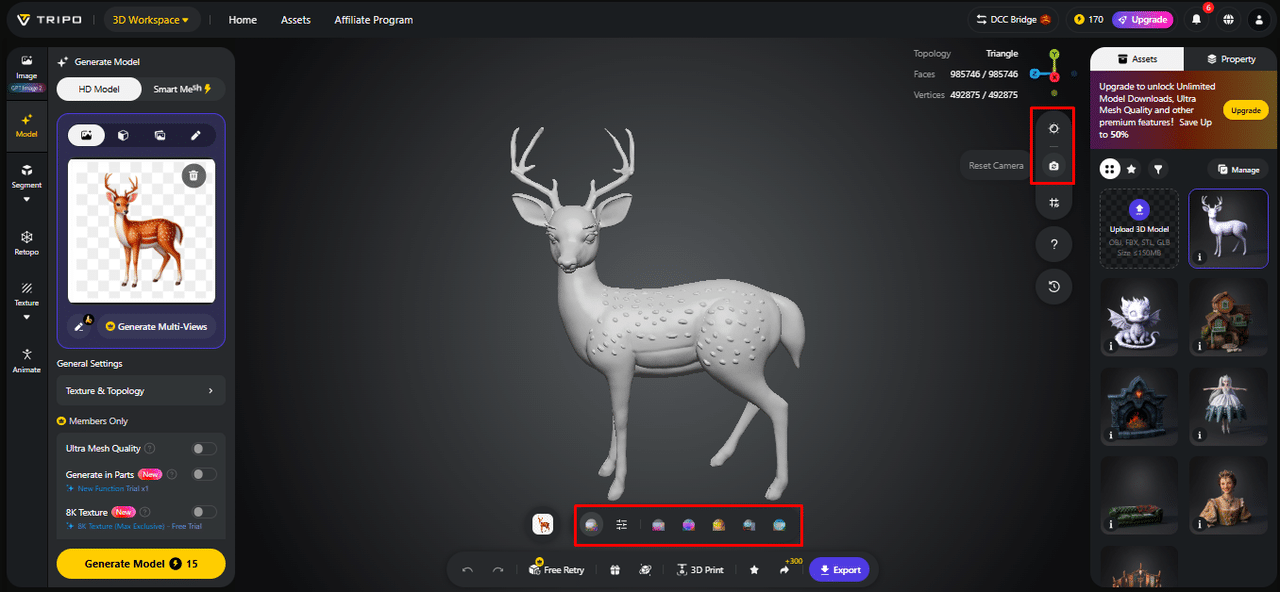Open the notifications bell icon
This screenshot has width=1280, height=592.
coord(1196,19)
